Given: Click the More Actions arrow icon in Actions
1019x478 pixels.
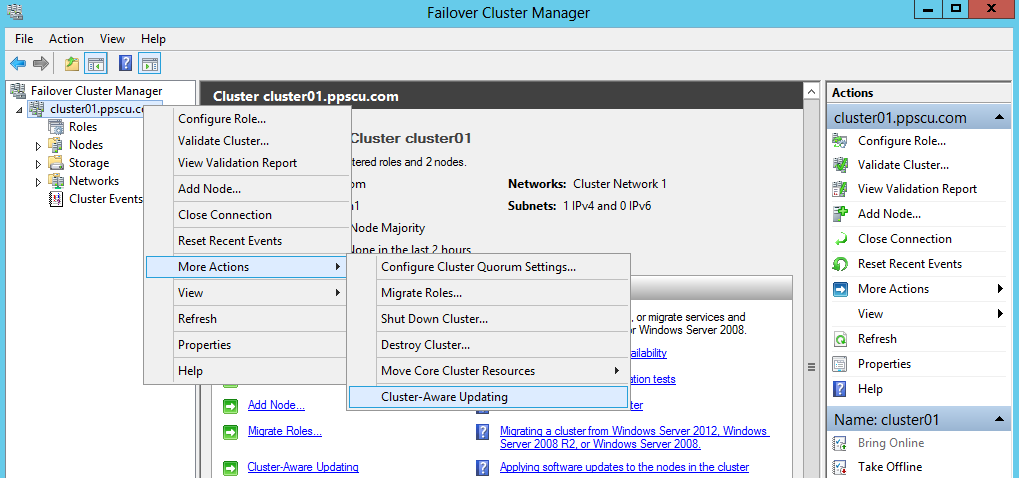Looking at the screenshot, I should (840, 289).
